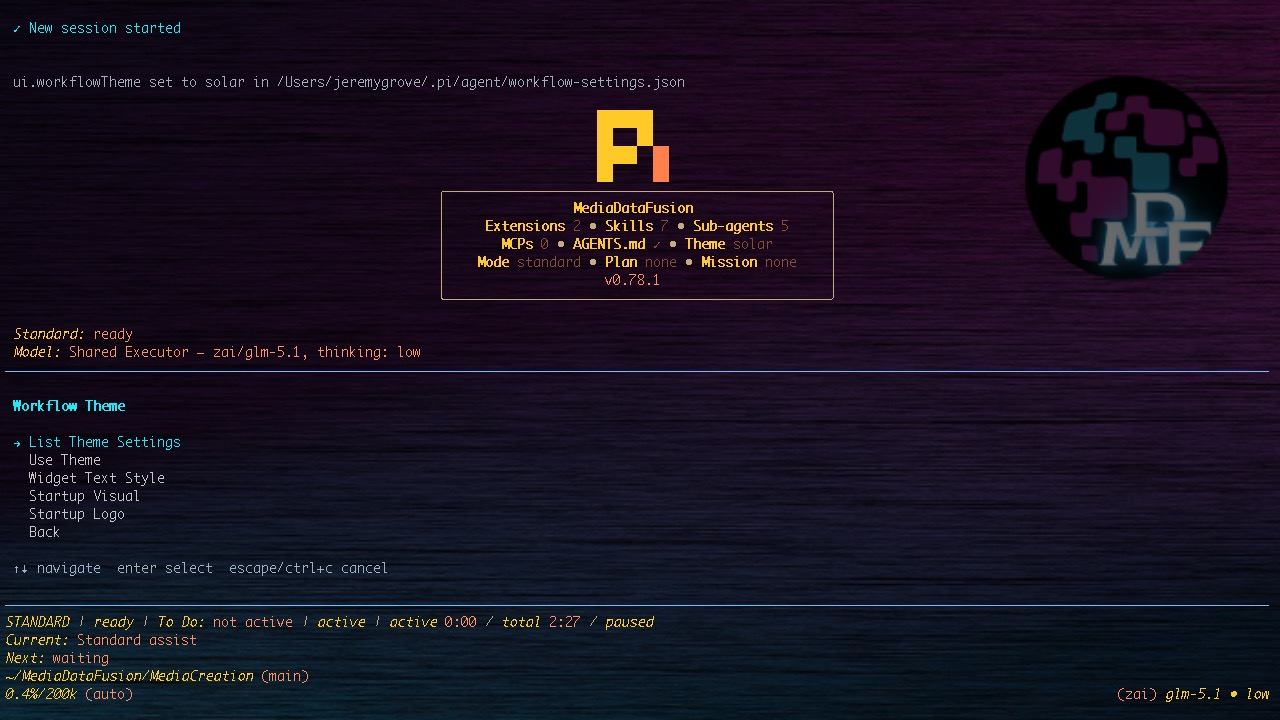
Task: Open the Widget Text Style option
Action: point(97,478)
